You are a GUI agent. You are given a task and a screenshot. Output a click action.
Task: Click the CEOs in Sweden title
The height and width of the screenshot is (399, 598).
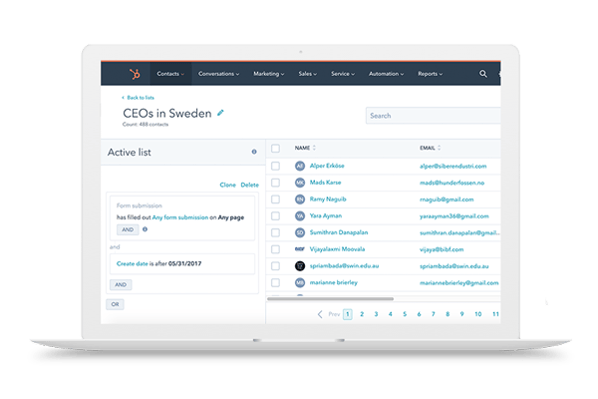click(167, 113)
